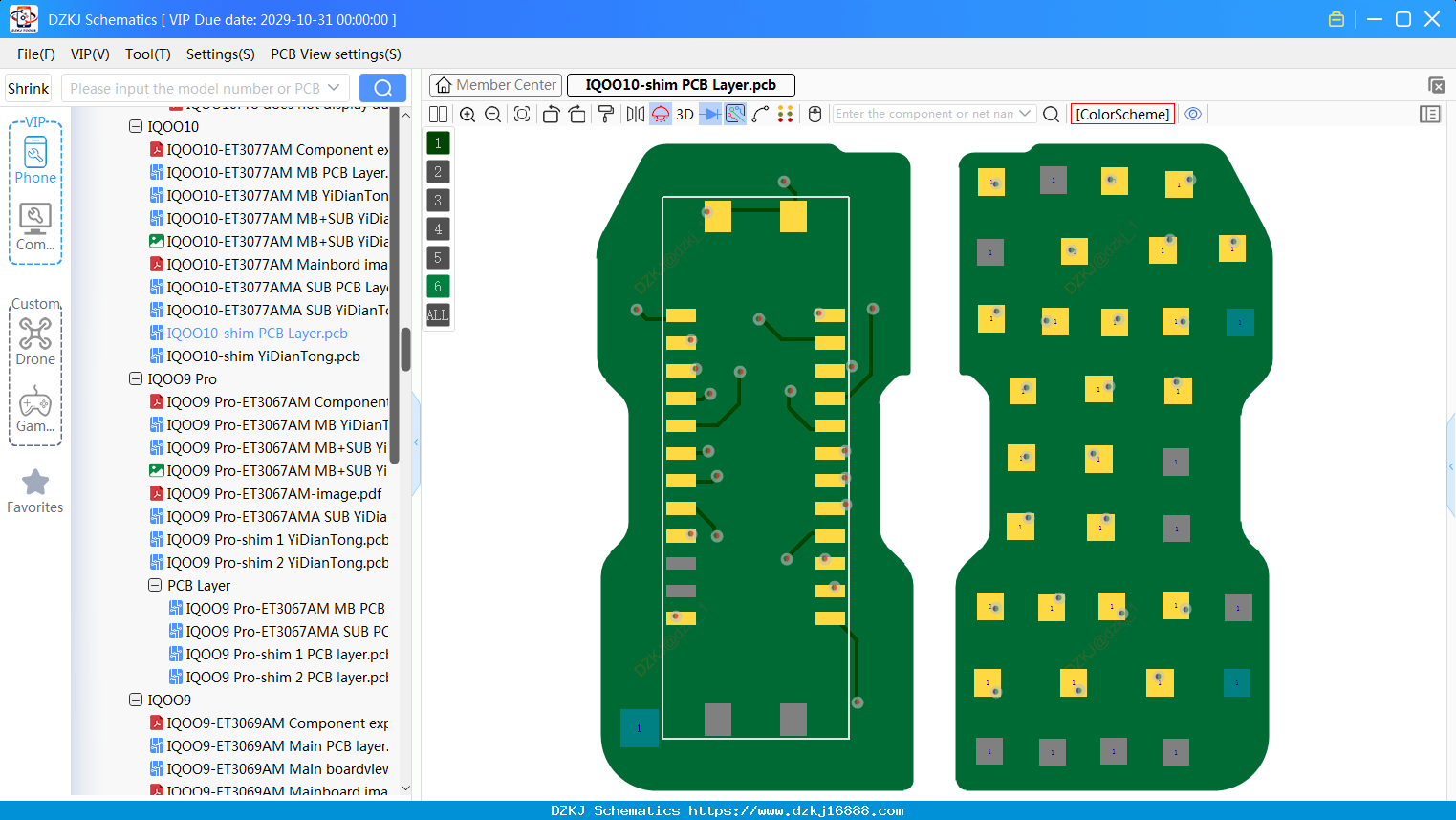The width and height of the screenshot is (1456, 820).
Task: Open the ColorScheme button
Action: point(1122,114)
